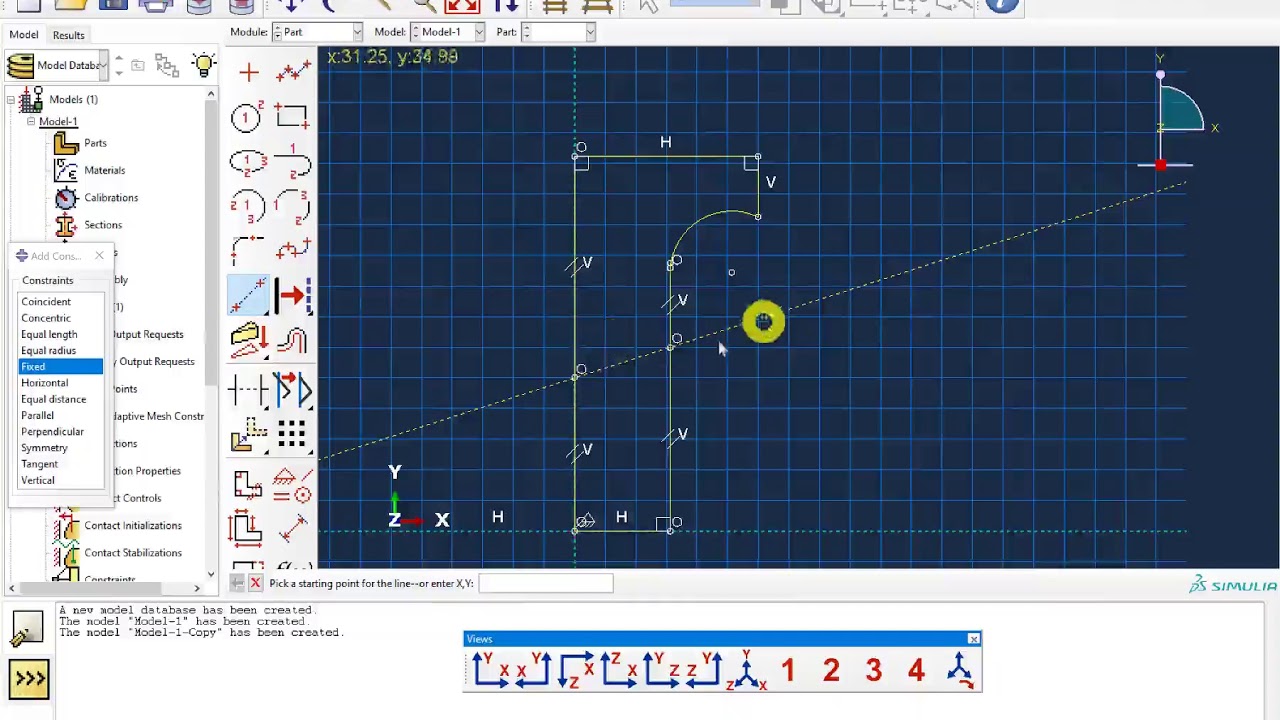Collapse the Models (1) tree node

coord(12,99)
